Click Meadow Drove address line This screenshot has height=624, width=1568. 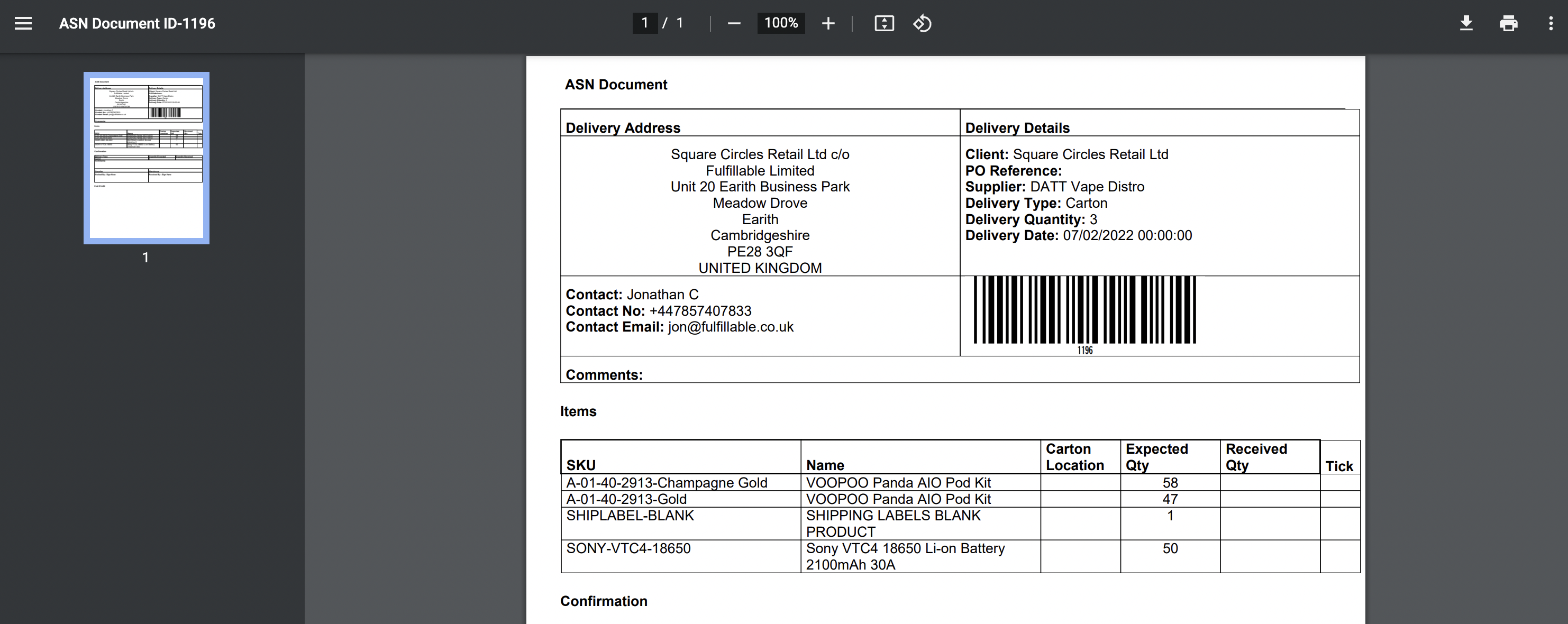pos(760,203)
